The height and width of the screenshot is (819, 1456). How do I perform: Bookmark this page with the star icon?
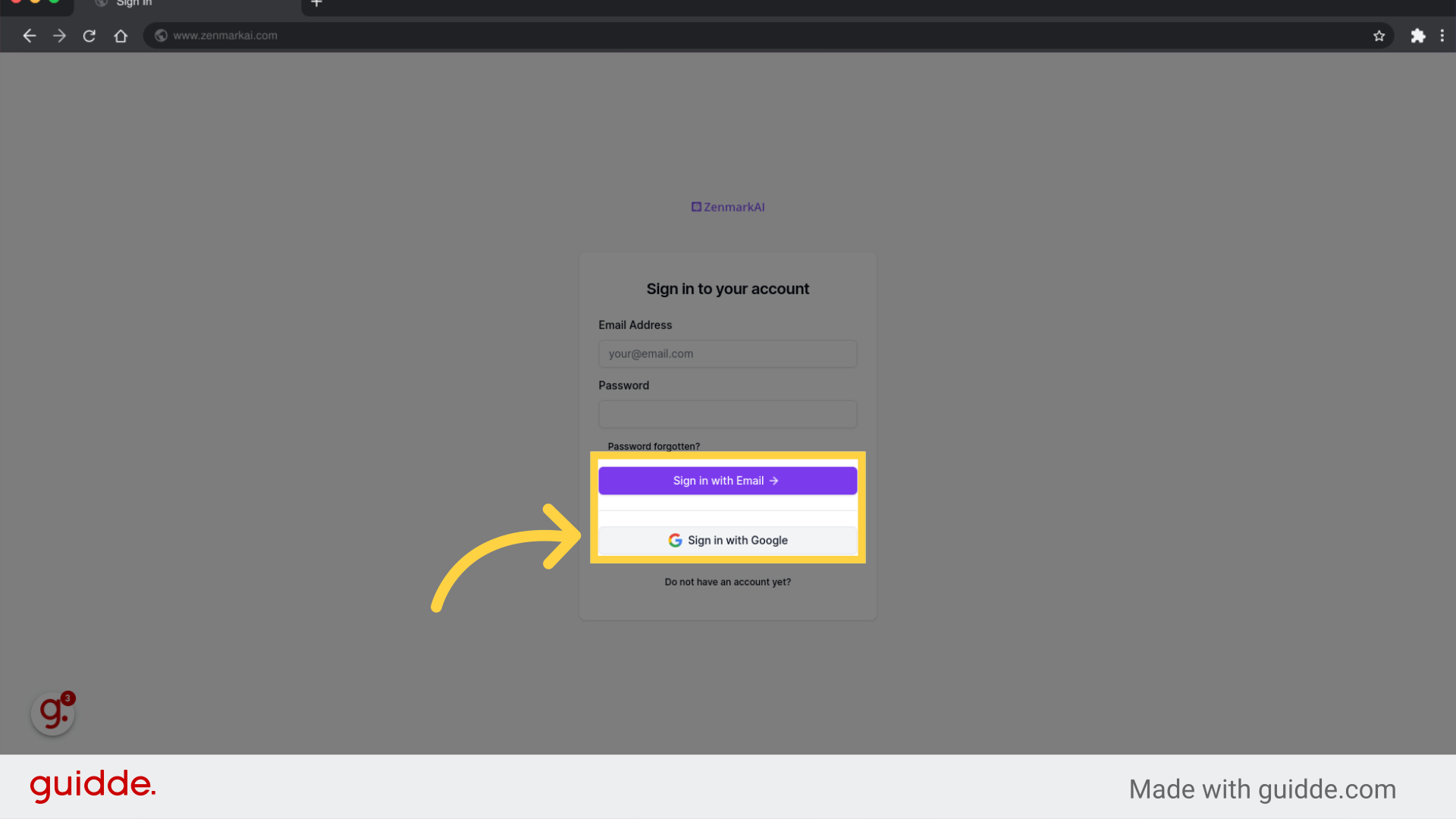point(1379,36)
